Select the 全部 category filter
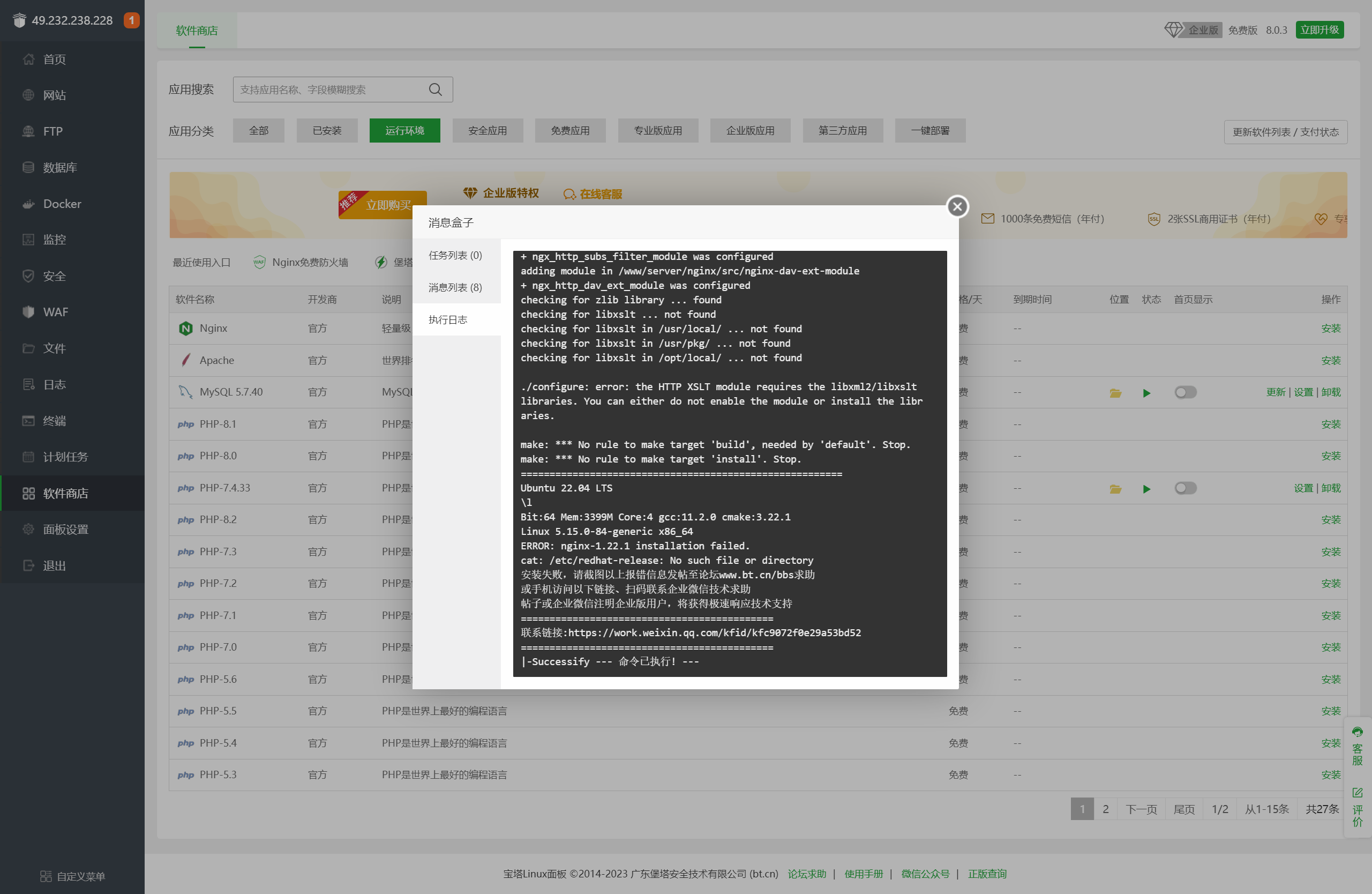Viewport: 1372px width, 894px height. (x=258, y=130)
